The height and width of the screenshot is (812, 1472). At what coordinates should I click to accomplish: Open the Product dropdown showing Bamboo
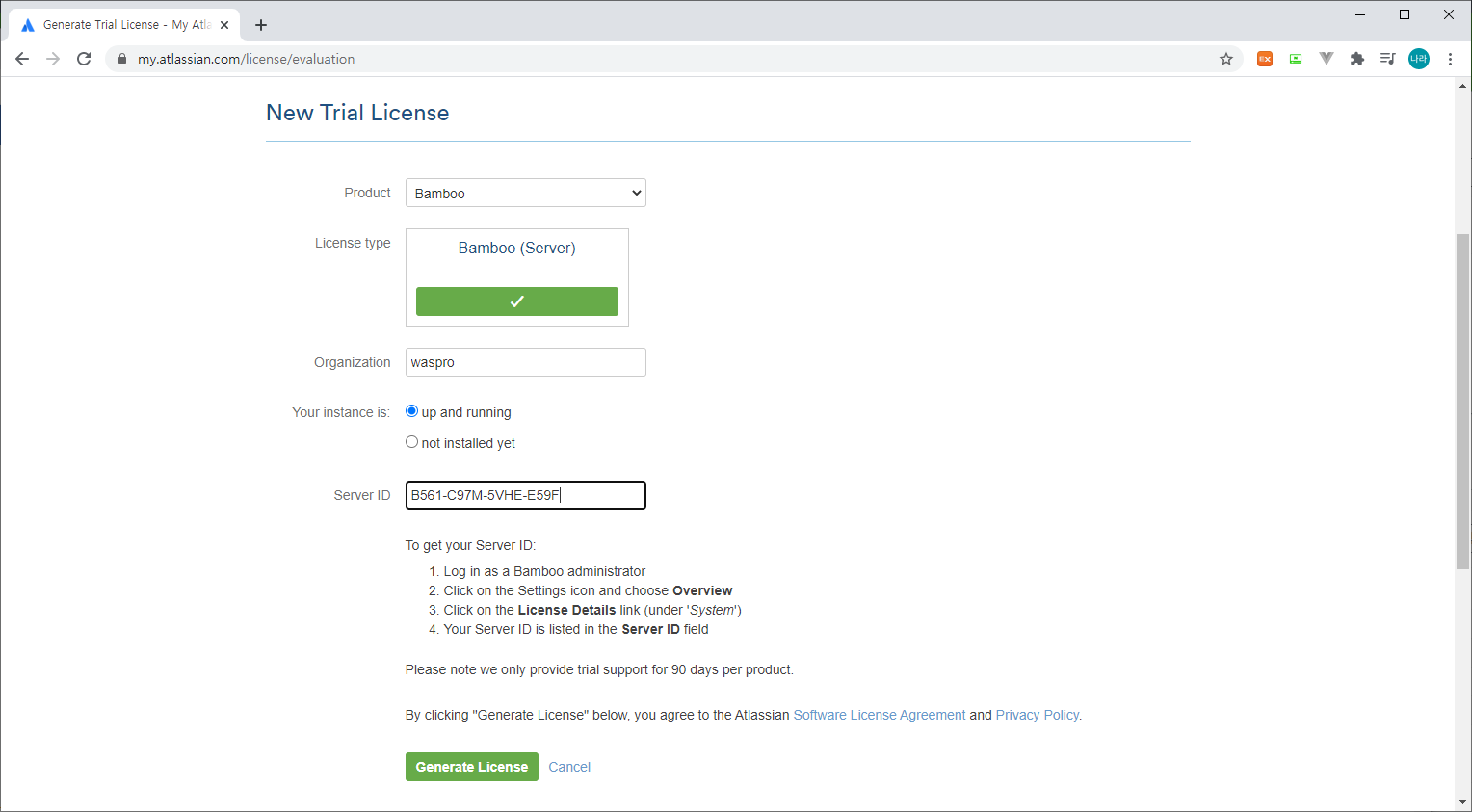526,193
